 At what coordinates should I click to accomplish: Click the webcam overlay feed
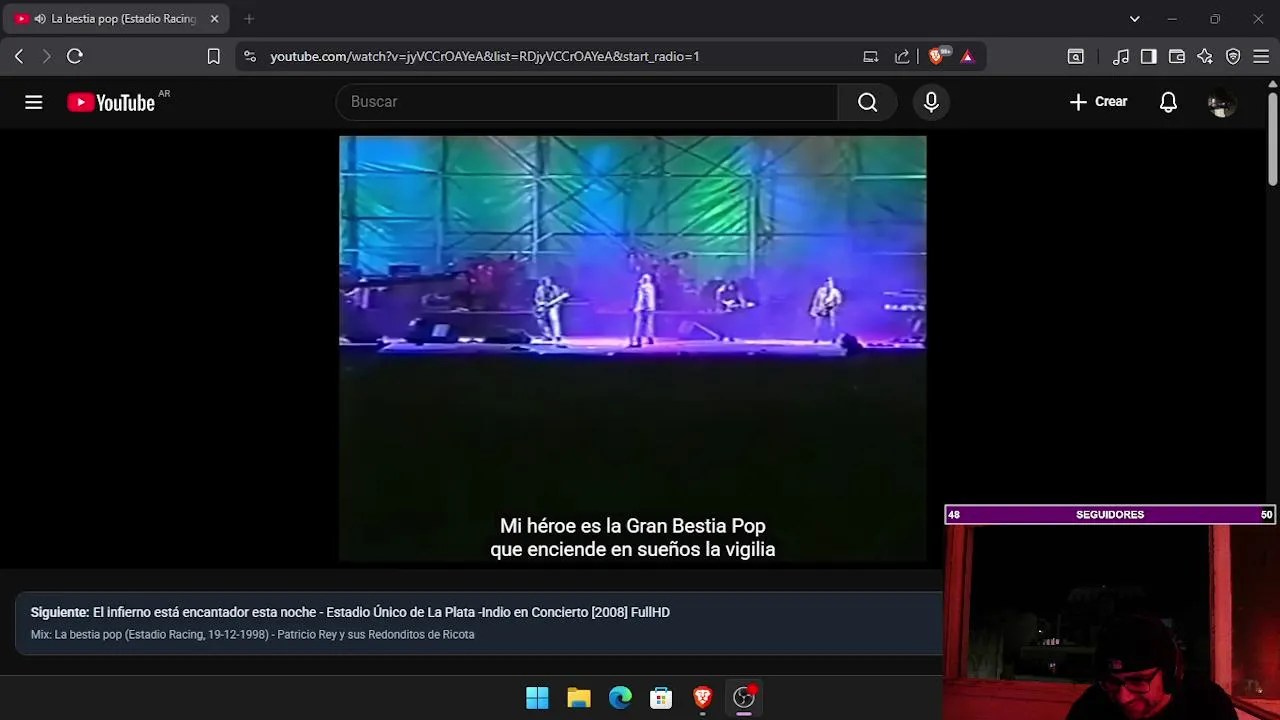(x=1110, y=622)
